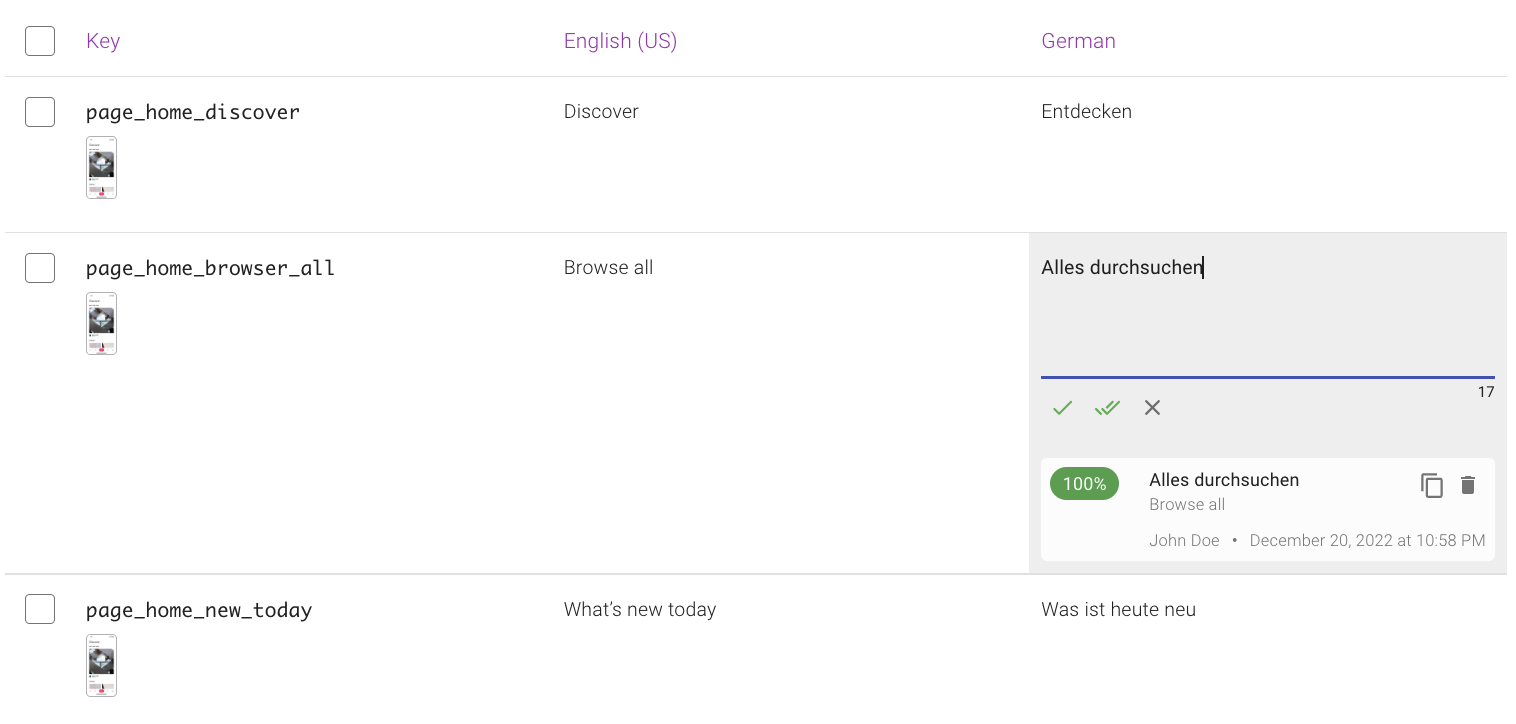This screenshot has width=1516, height=724.
Task: Sort by the Key column header
Action: (103, 41)
